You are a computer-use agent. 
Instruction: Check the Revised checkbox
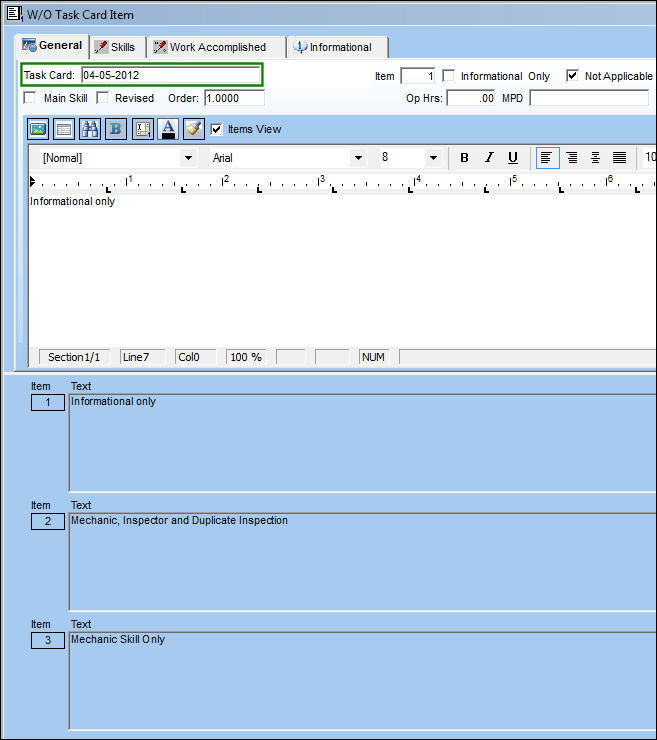point(102,98)
